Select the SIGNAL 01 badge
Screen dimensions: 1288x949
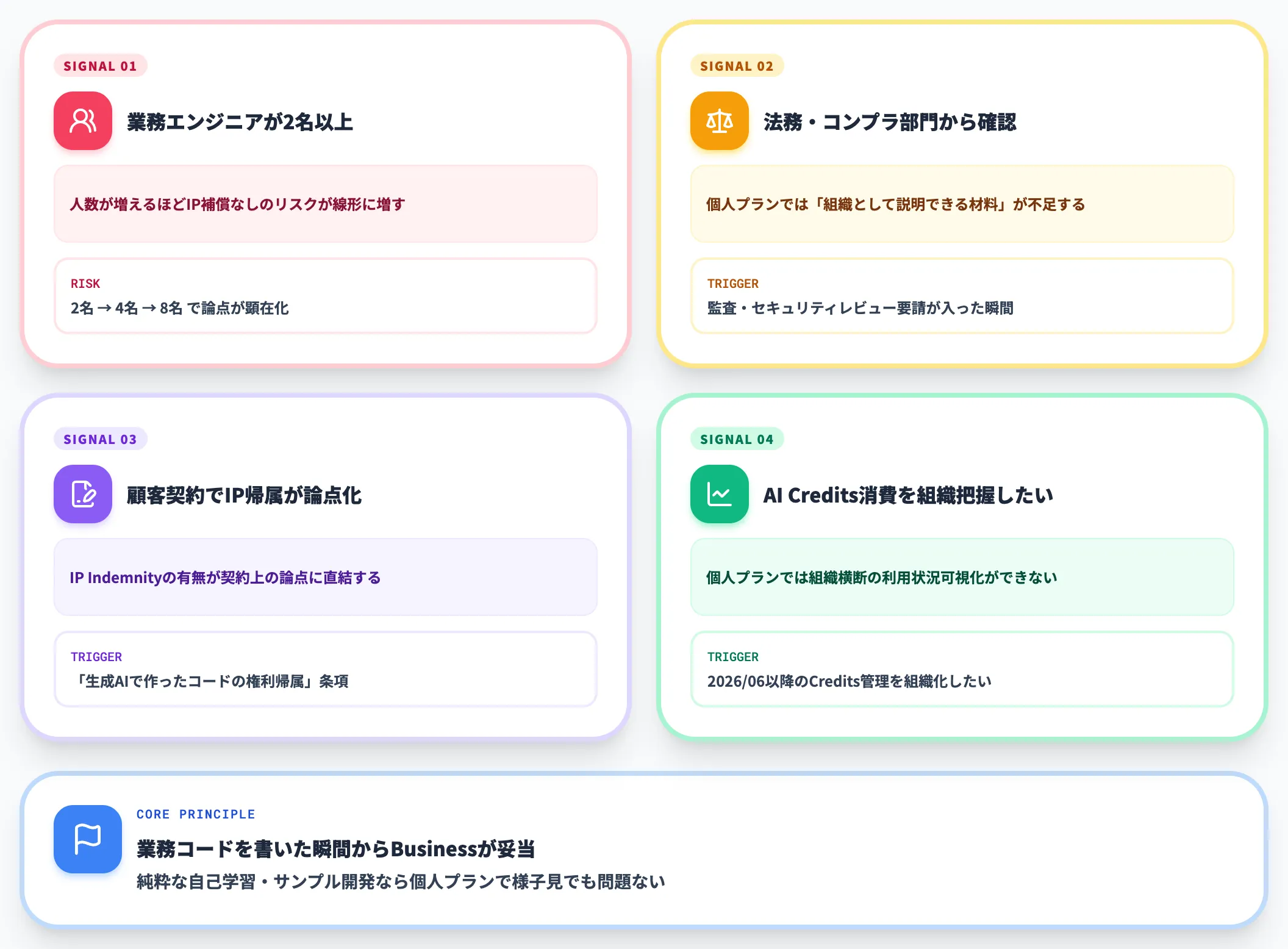100,66
